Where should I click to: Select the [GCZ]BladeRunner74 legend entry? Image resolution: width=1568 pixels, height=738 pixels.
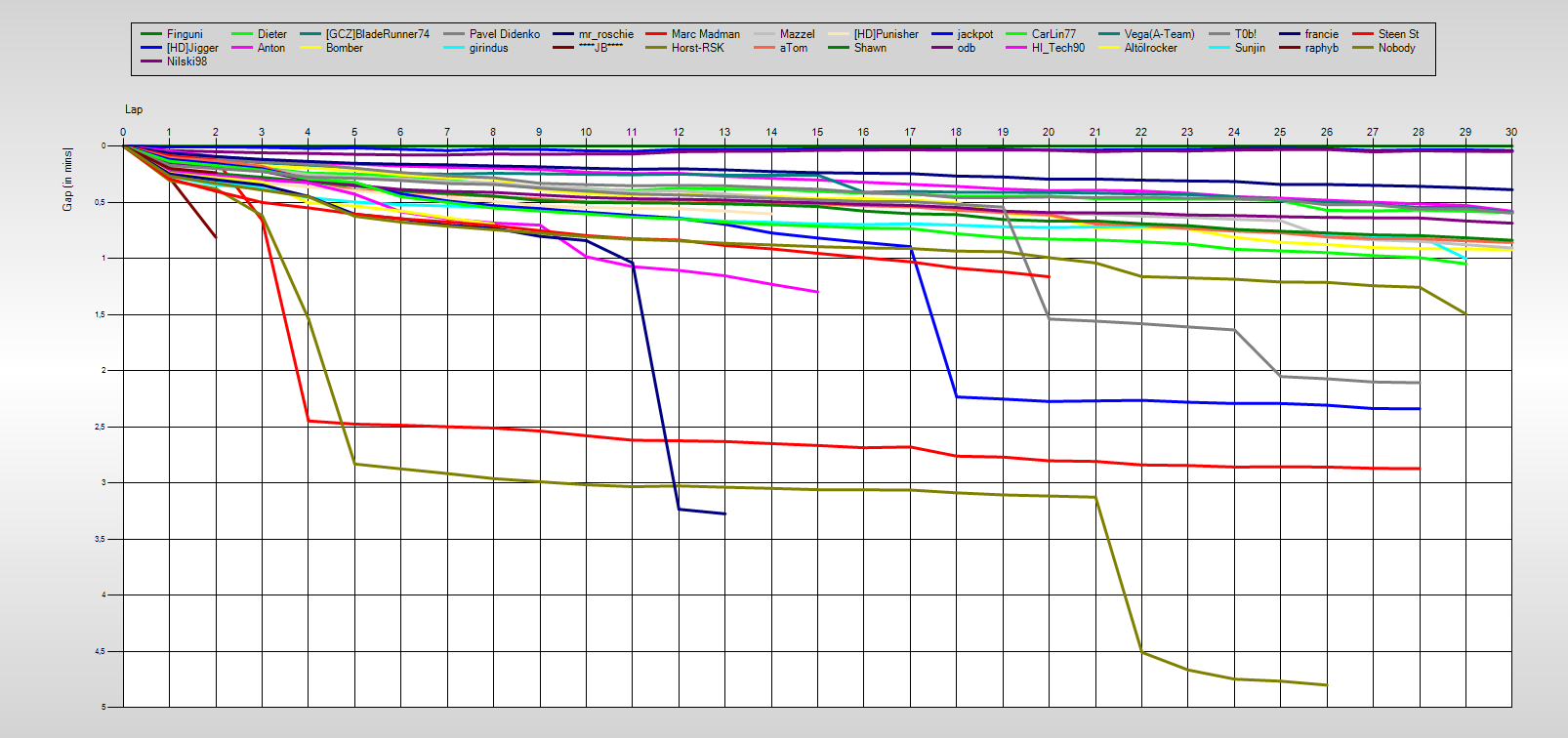[x=377, y=34]
